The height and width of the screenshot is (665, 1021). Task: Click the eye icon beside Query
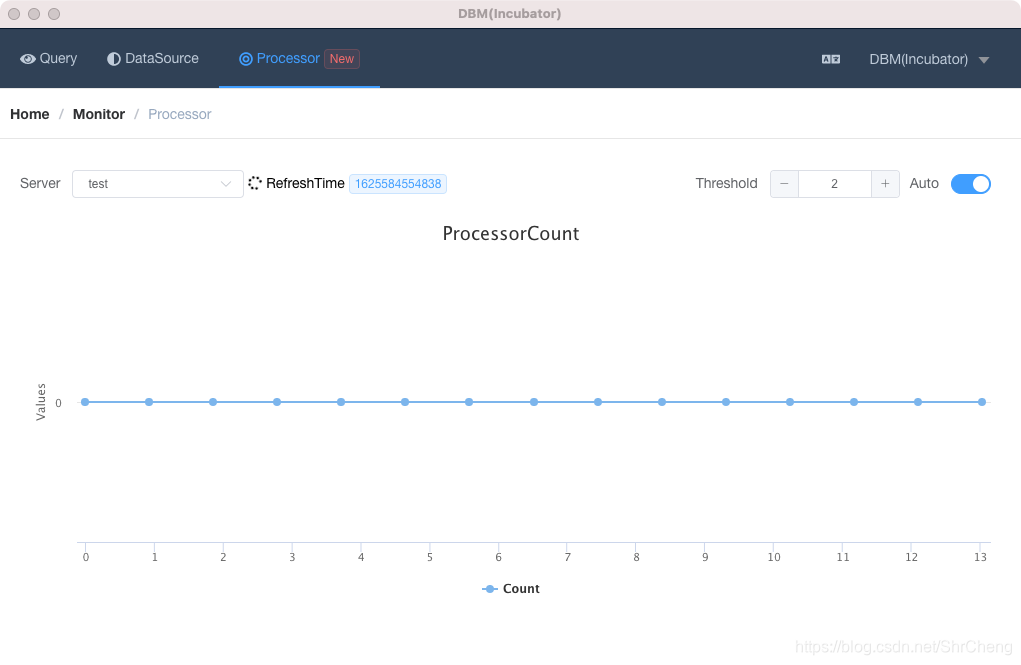coord(27,59)
